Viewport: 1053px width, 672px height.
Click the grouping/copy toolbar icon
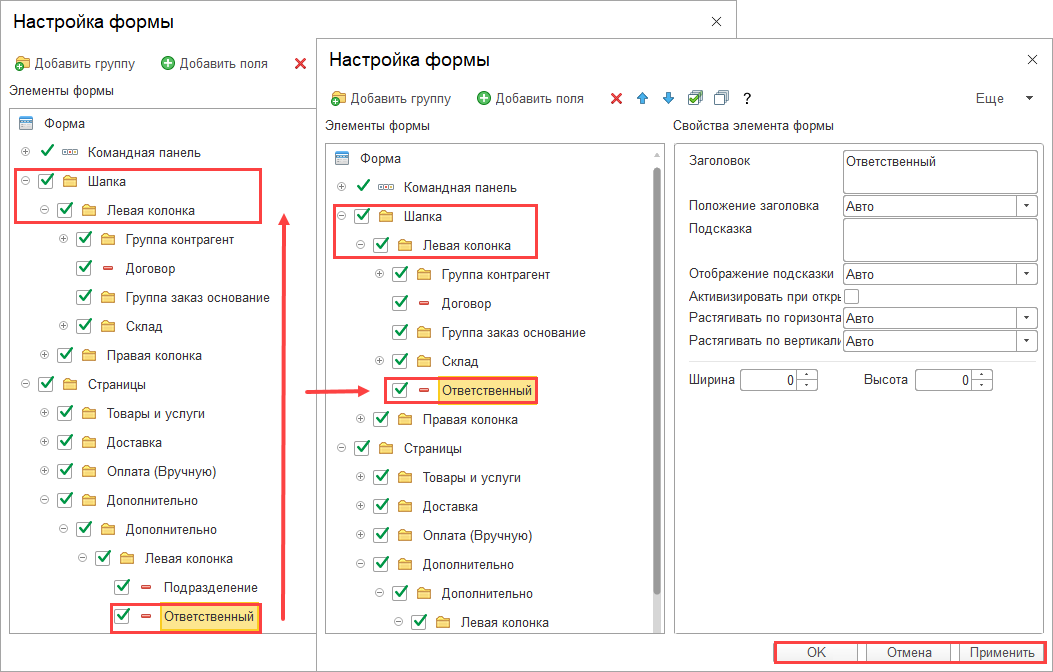[719, 100]
